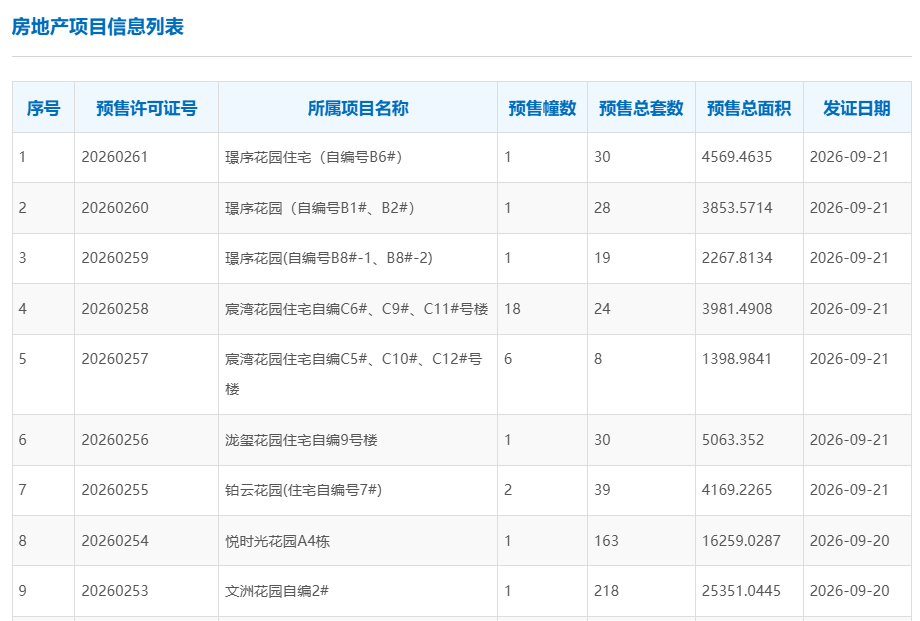Click area value 25351.0445
The image size is (920, 621).
coord(741,590)
